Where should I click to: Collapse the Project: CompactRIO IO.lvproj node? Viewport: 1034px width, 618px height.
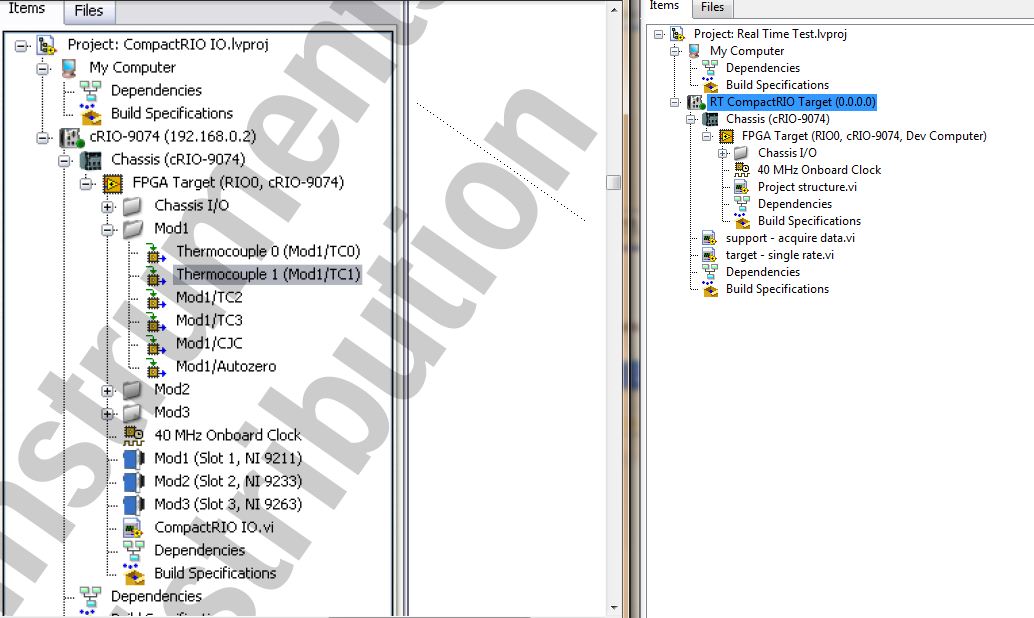tap(21, 46)
